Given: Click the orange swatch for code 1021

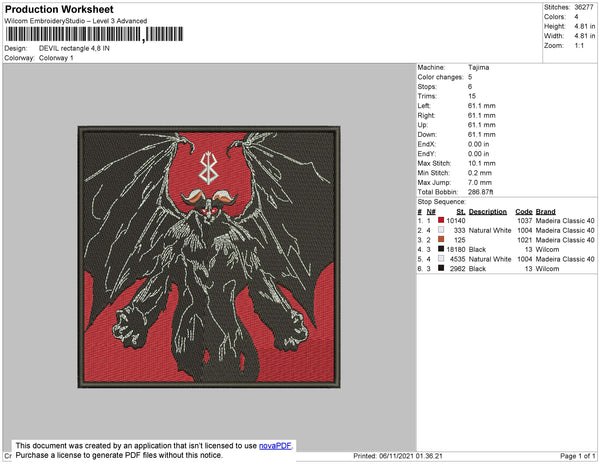Looking at the screenshot, I should [x=441, y=239].
